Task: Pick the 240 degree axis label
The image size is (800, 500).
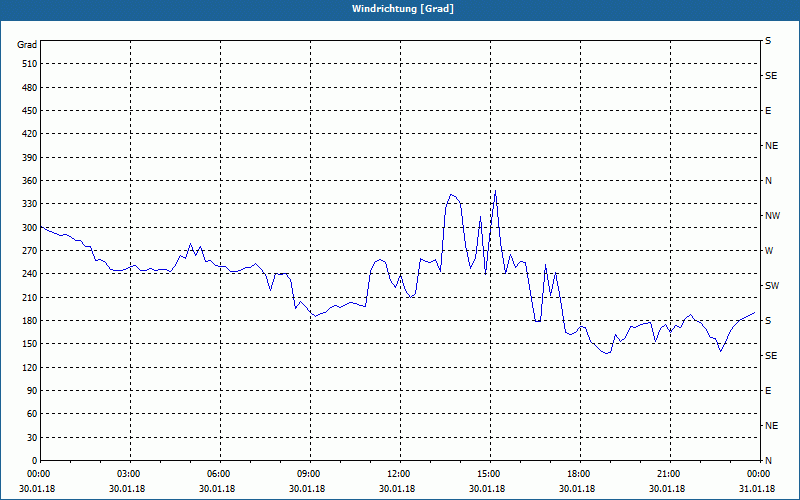Action: click(29, 274)
